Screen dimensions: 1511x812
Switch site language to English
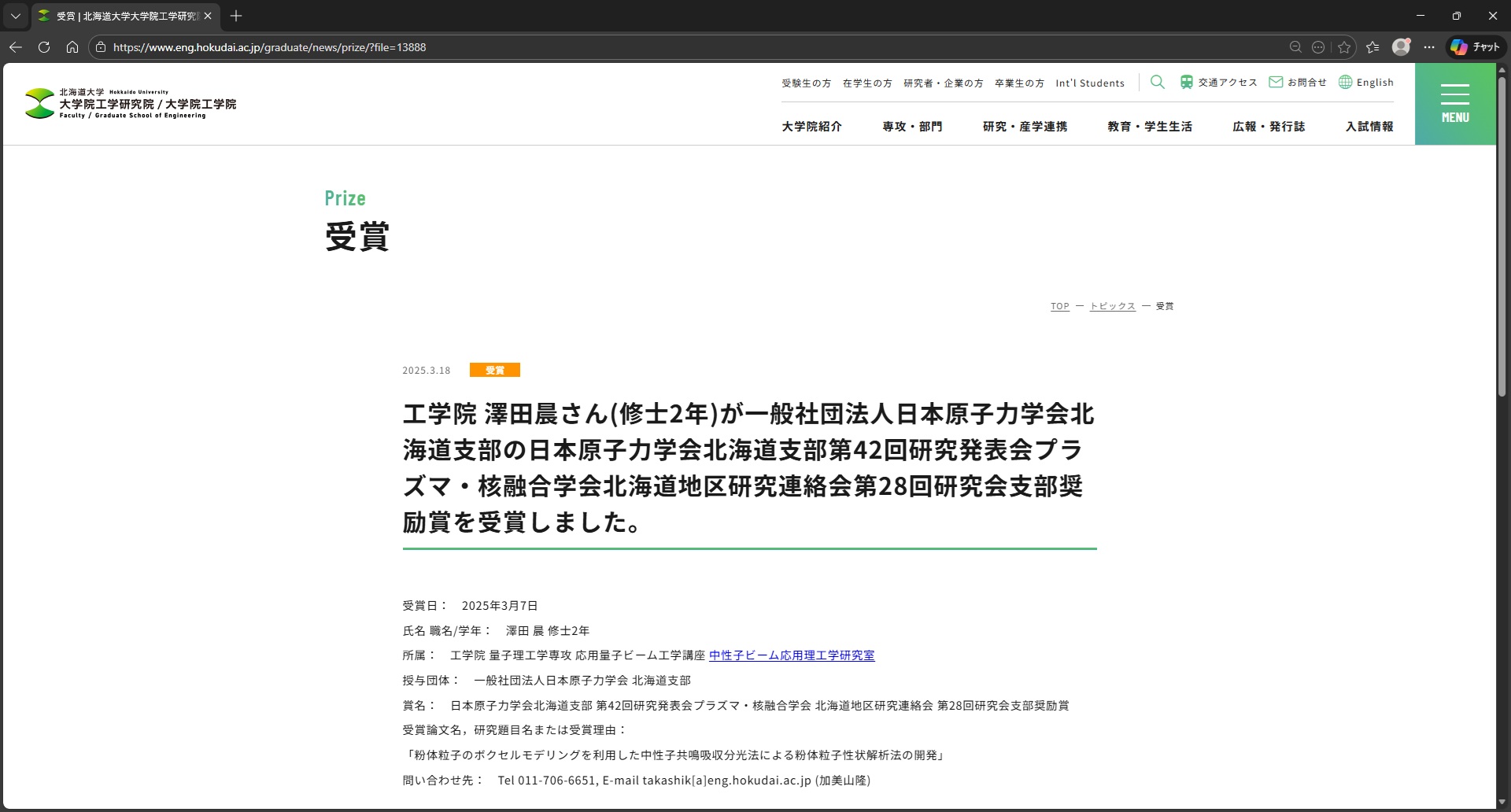point(1366,83)
